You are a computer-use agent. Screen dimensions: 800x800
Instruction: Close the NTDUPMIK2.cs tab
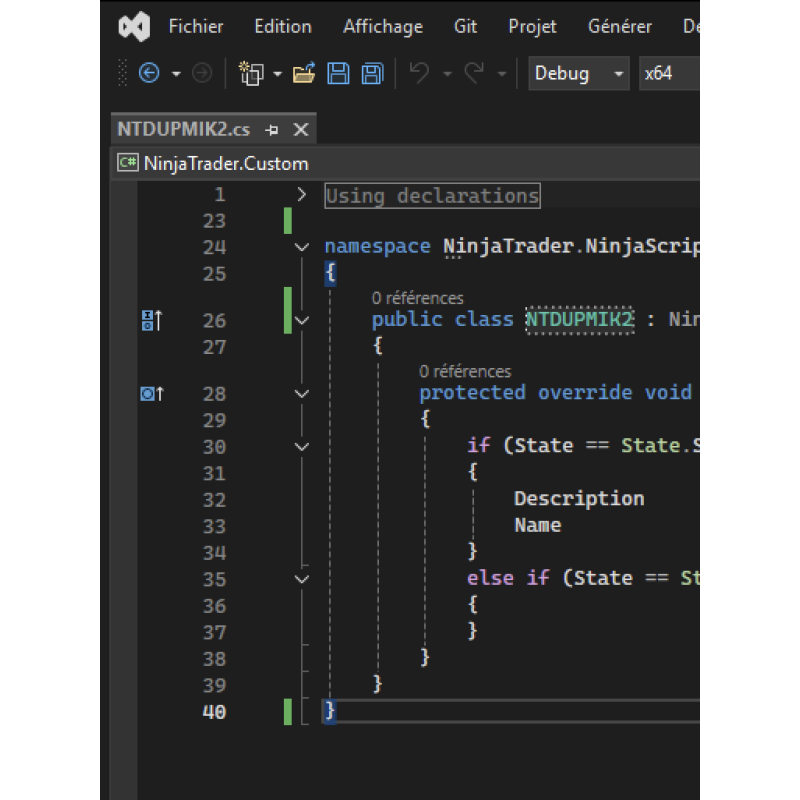coord(301,130)
